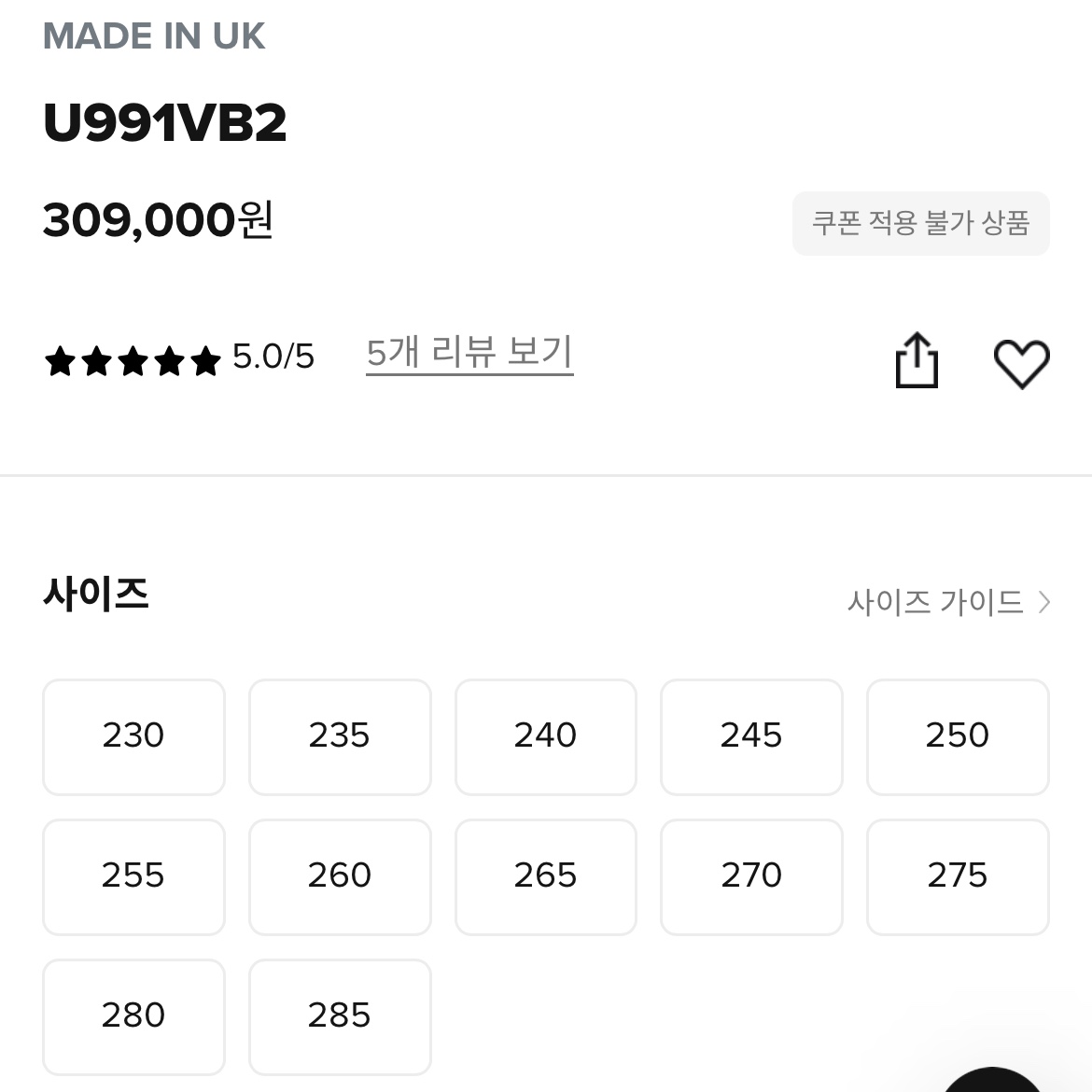Image resolution: width=1092 pixels, height=1092 pixels.
Task: Pick size 245
Action: point(751,736)
